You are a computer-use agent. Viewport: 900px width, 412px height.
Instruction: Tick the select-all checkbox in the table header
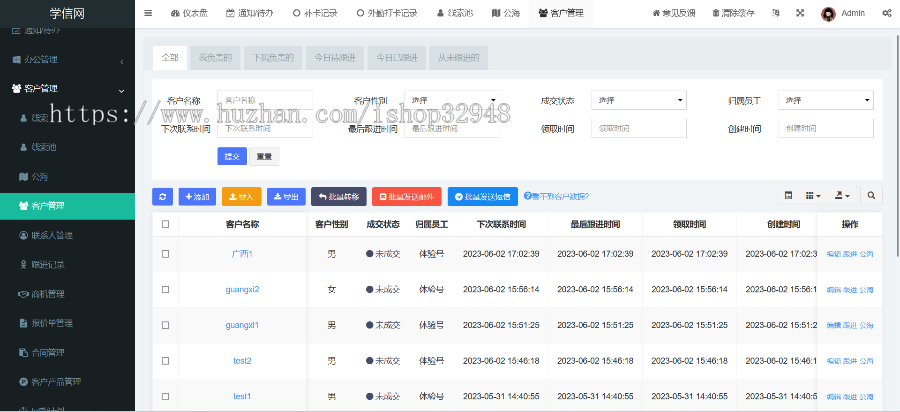165,224
